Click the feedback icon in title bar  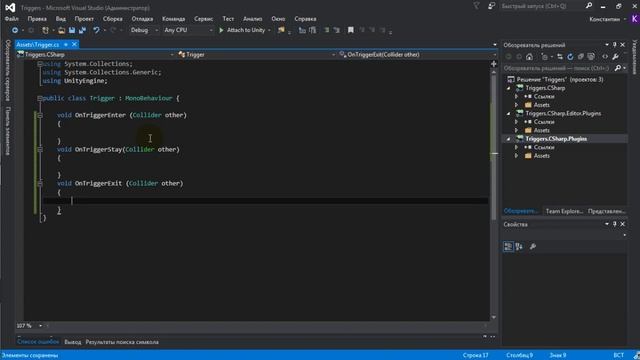pos(491,6)
